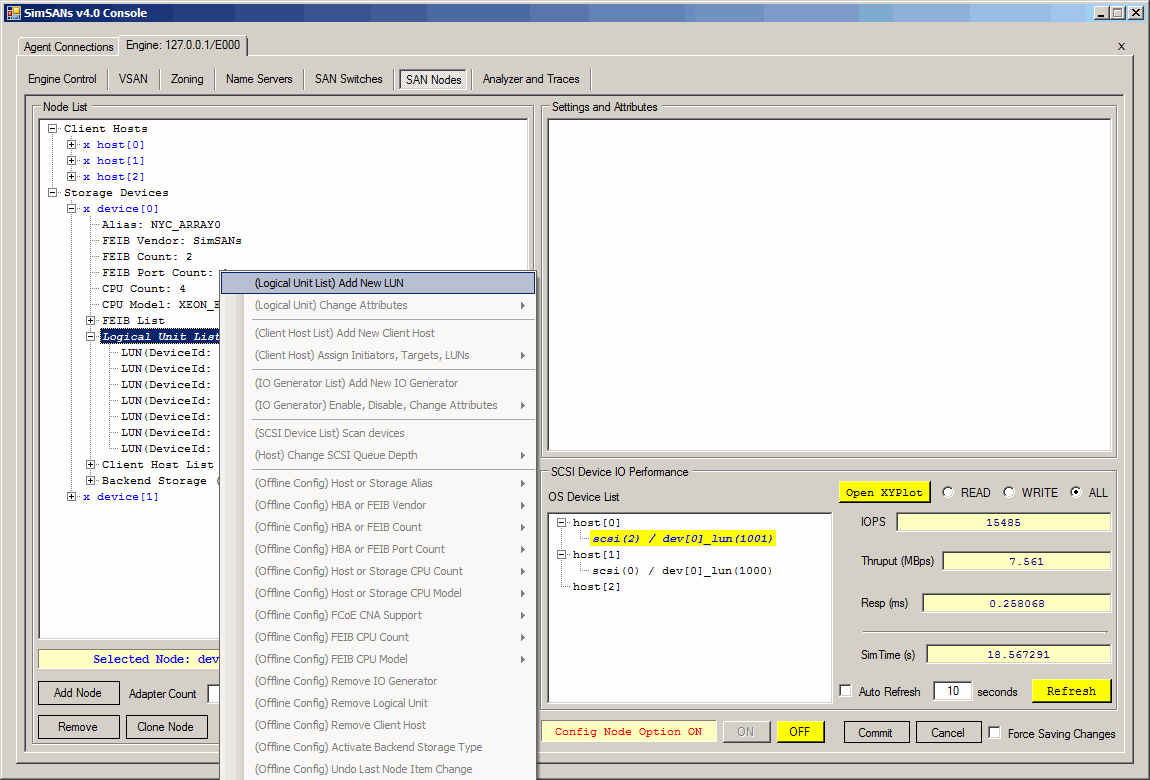Expand host[0] under Client Hosts
The height and width of the screenshot is (780, 1150).
point(72,145)
